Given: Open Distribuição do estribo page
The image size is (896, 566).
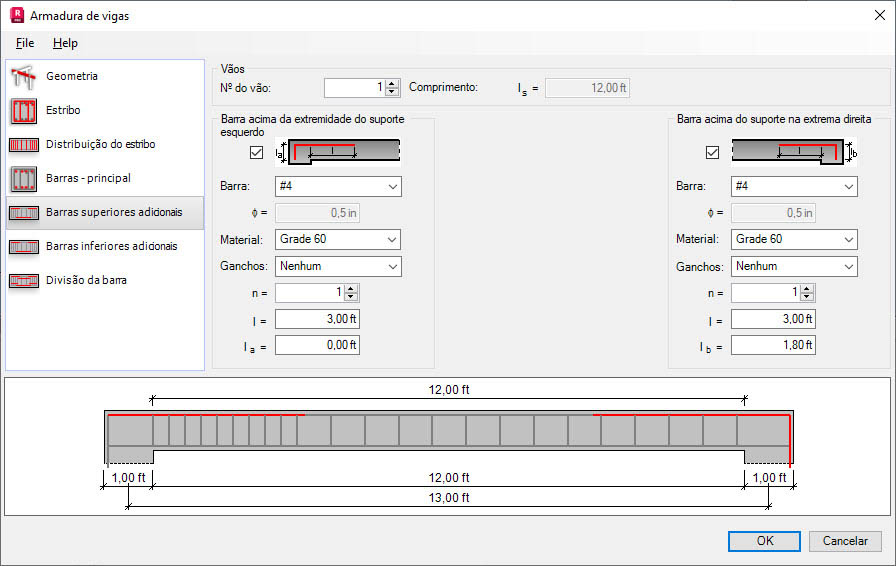Looking at the screenshot, I should point(105,145).
